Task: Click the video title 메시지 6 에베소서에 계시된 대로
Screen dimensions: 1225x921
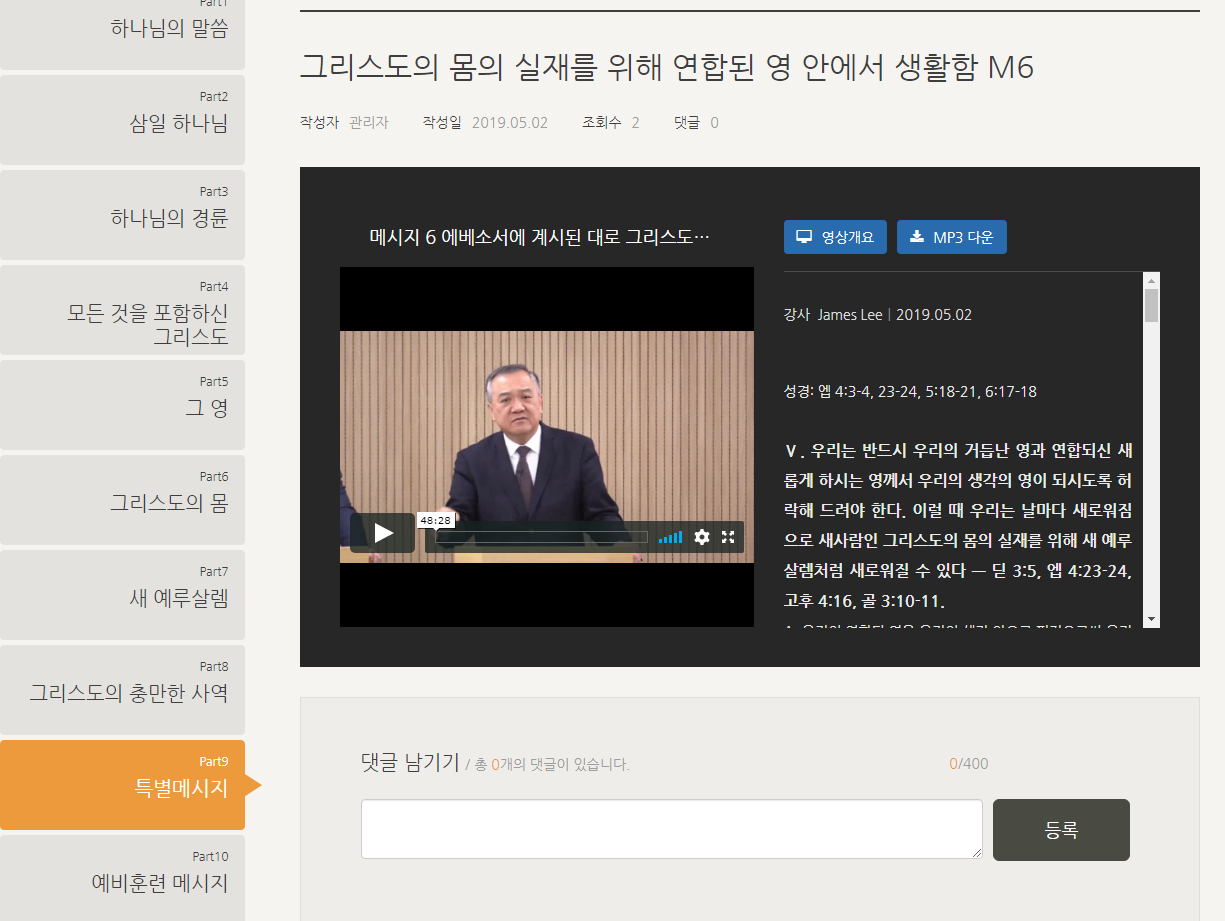Action: tap(540, 238)
